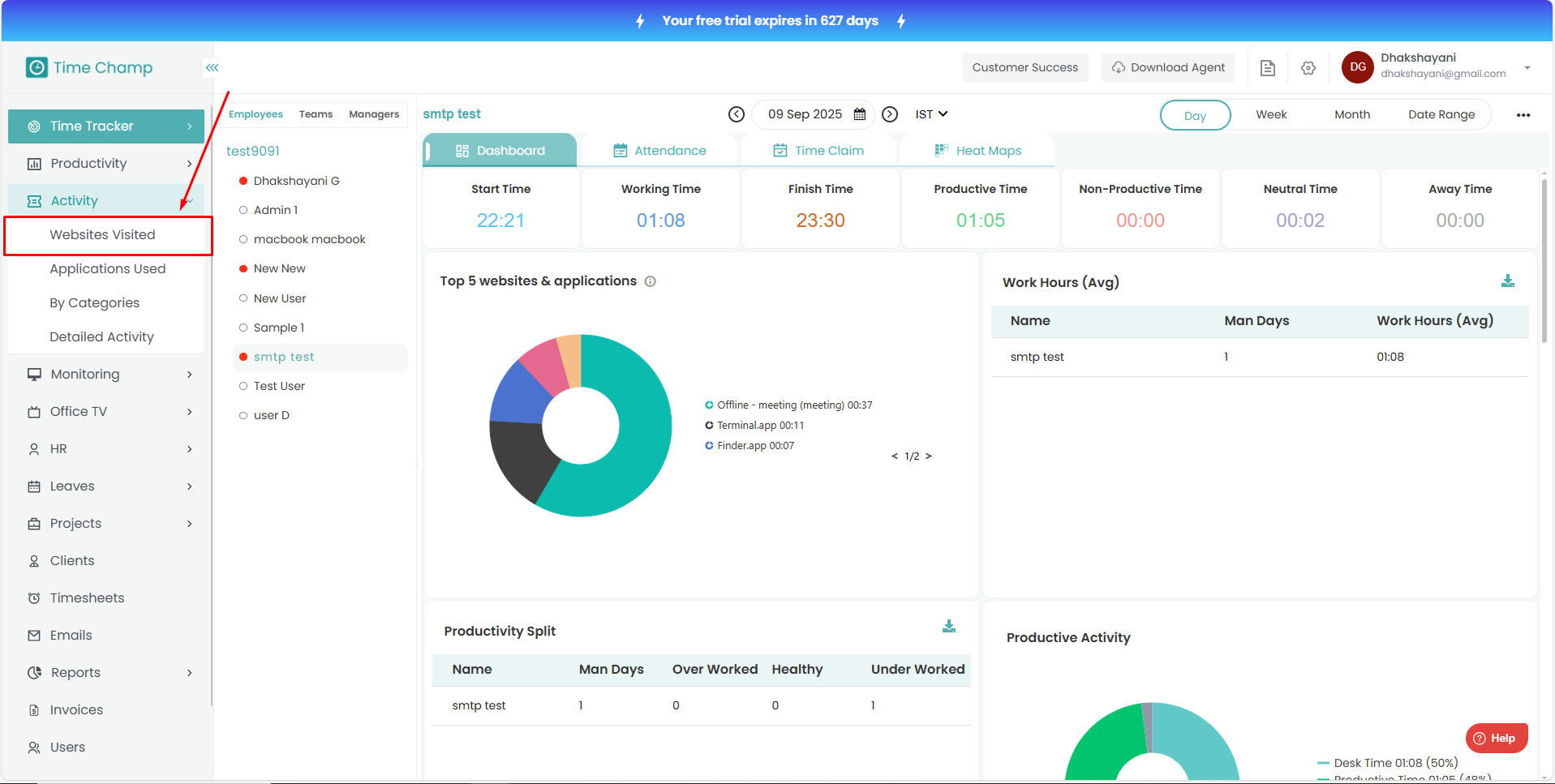Viewport: 1555px width, 784px height.
Task: Switch to Month view
Action: click(x=1351, y=114)
